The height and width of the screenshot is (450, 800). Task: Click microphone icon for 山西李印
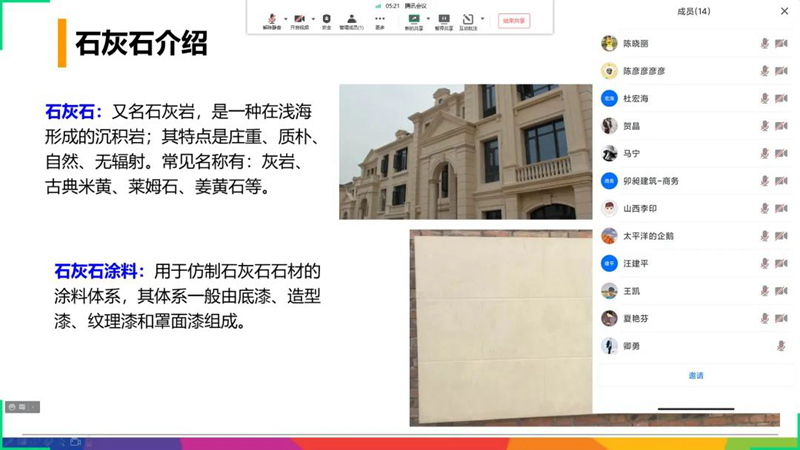pyautogui.click(x=765, y=208)
